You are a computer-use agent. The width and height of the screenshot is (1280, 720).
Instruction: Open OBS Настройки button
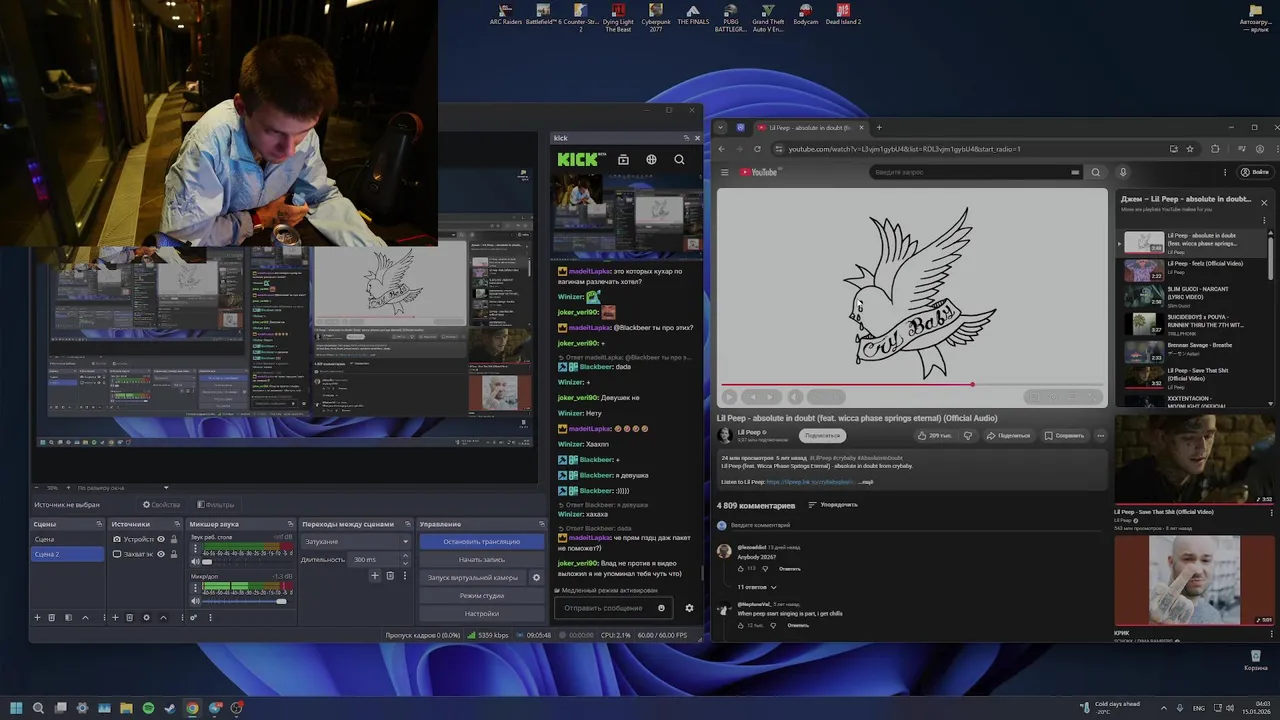click(481, 613)
